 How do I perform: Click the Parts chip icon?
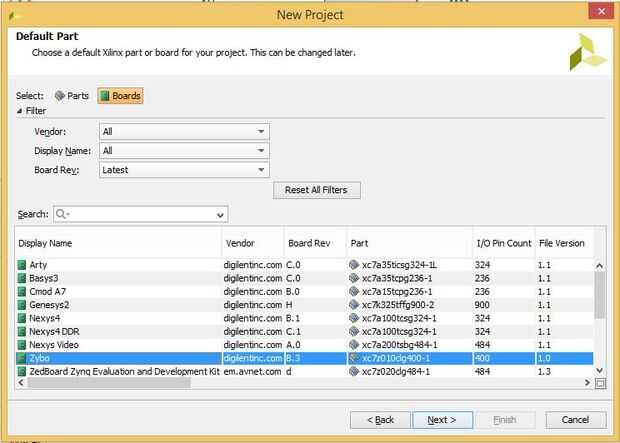[x=60, y=96]
